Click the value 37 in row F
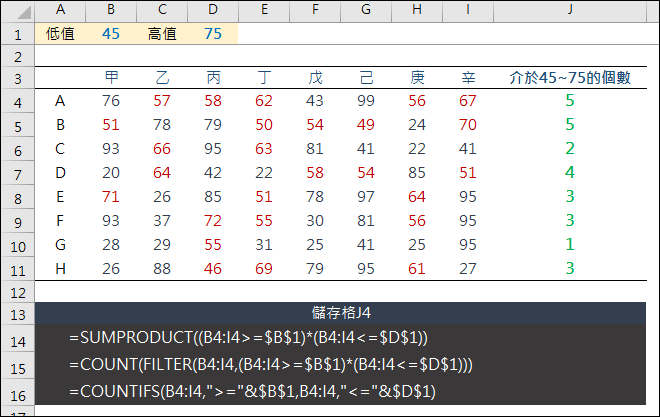Image resolution: width=660 pixels, height=417 pixels. [x=162, y=221]
